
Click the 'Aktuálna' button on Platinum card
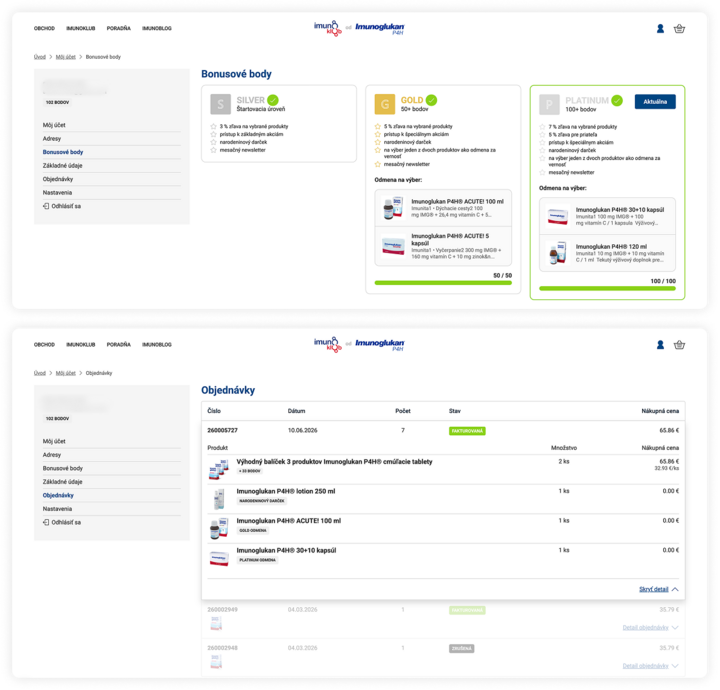point(655,102)
